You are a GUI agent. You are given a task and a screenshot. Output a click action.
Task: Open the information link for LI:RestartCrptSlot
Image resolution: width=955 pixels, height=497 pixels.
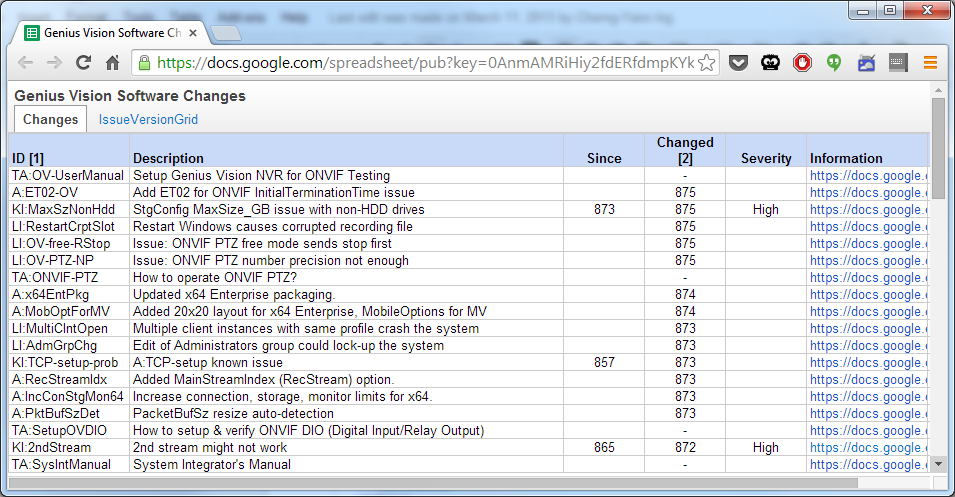pos(868,227)
